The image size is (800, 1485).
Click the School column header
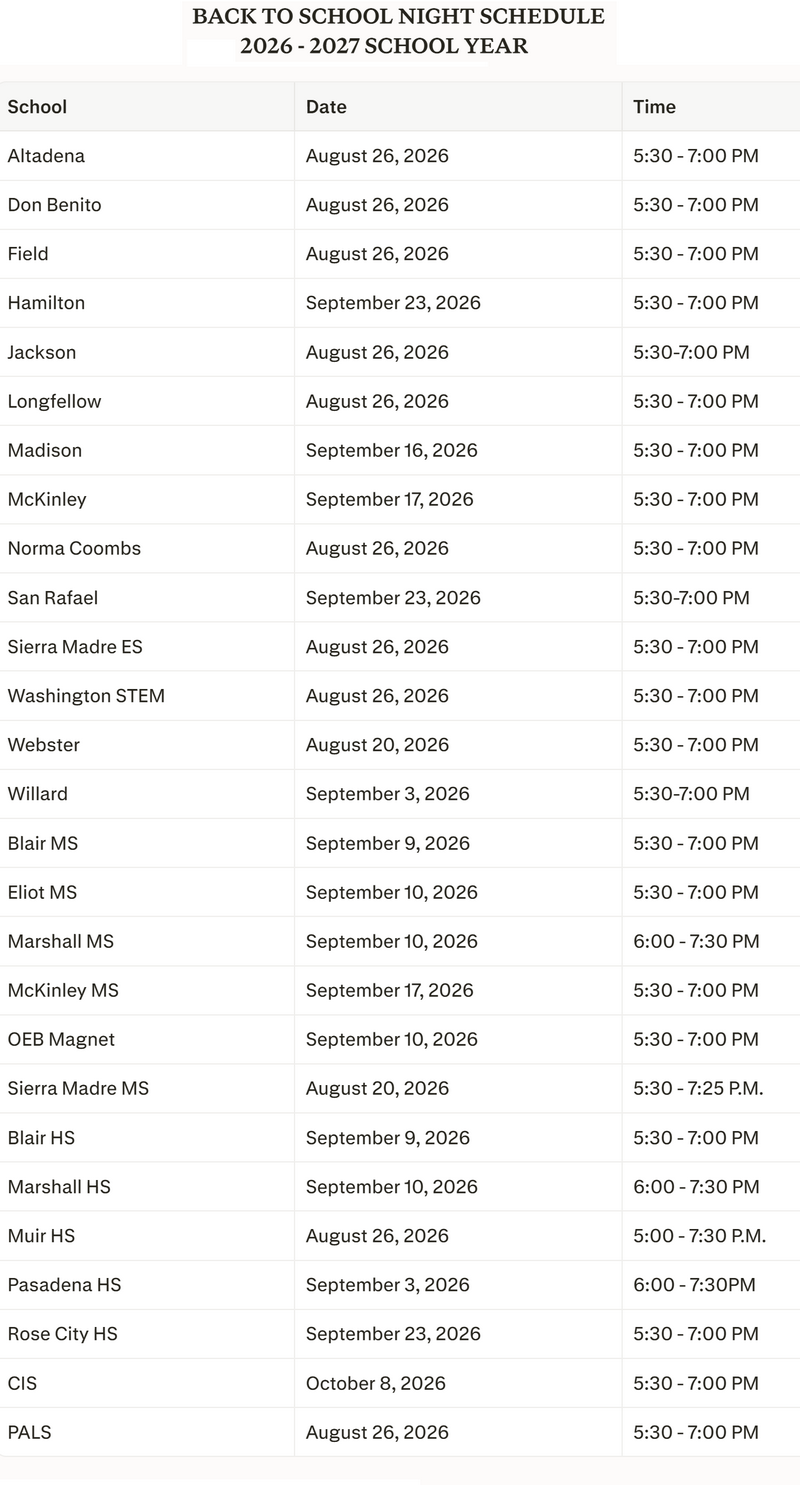[x=37, y=107]
